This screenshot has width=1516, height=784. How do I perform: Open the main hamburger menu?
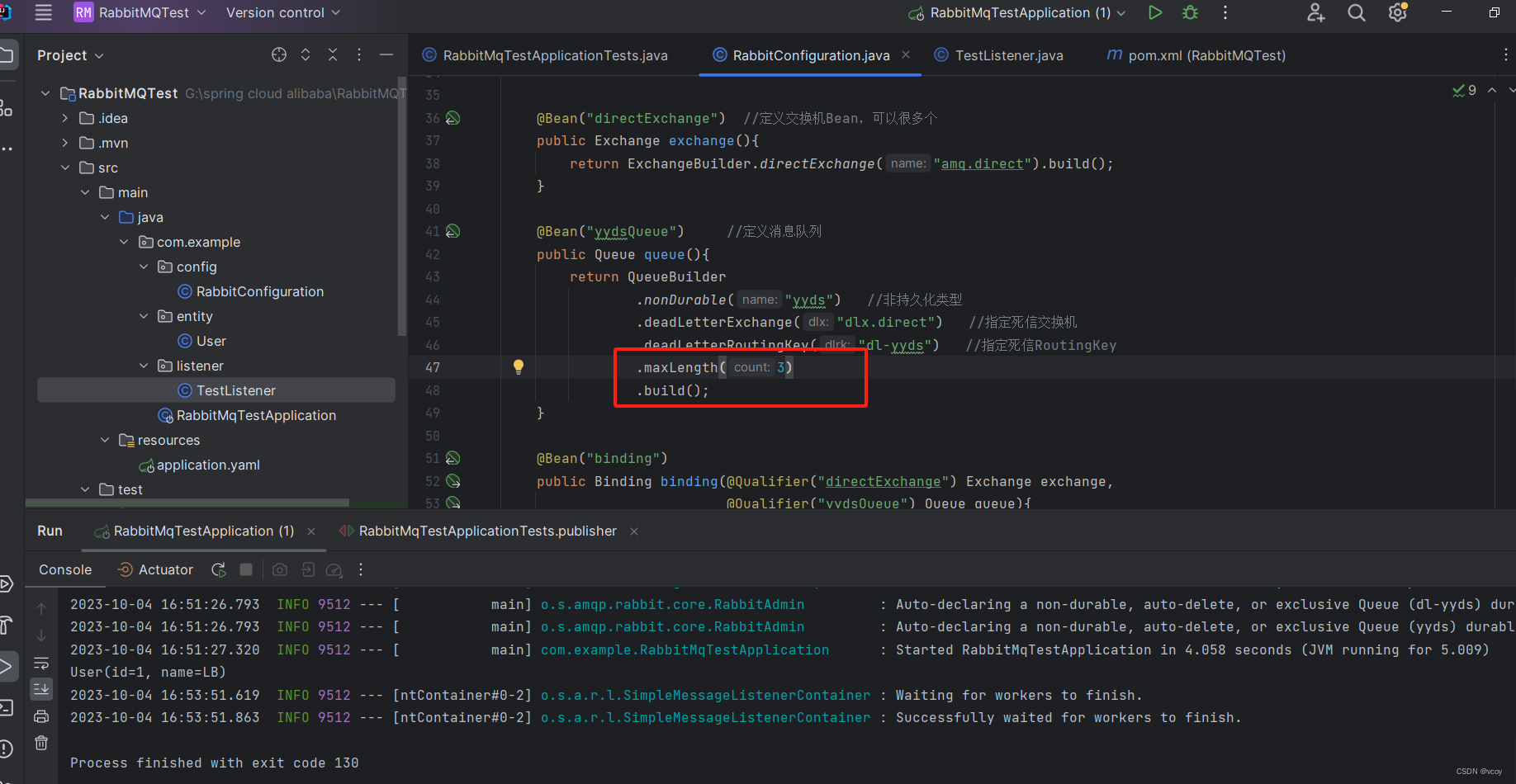(43, 12)
